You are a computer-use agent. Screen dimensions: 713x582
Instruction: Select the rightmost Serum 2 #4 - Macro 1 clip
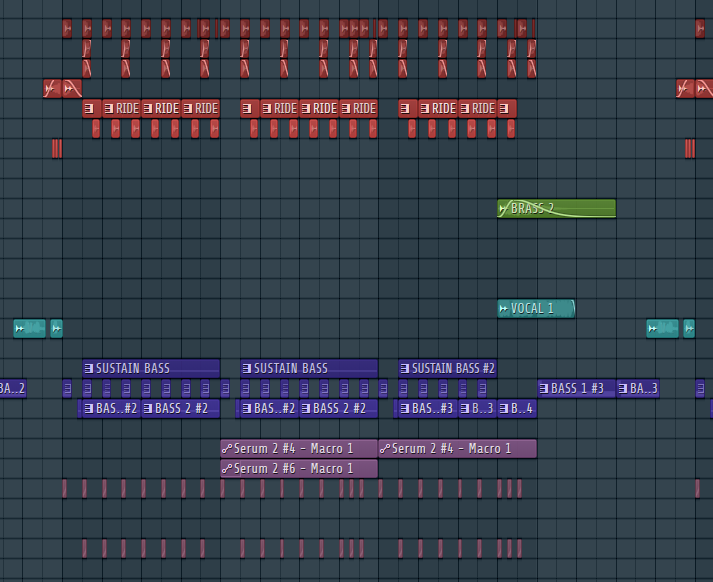click(x=457, y=448)
